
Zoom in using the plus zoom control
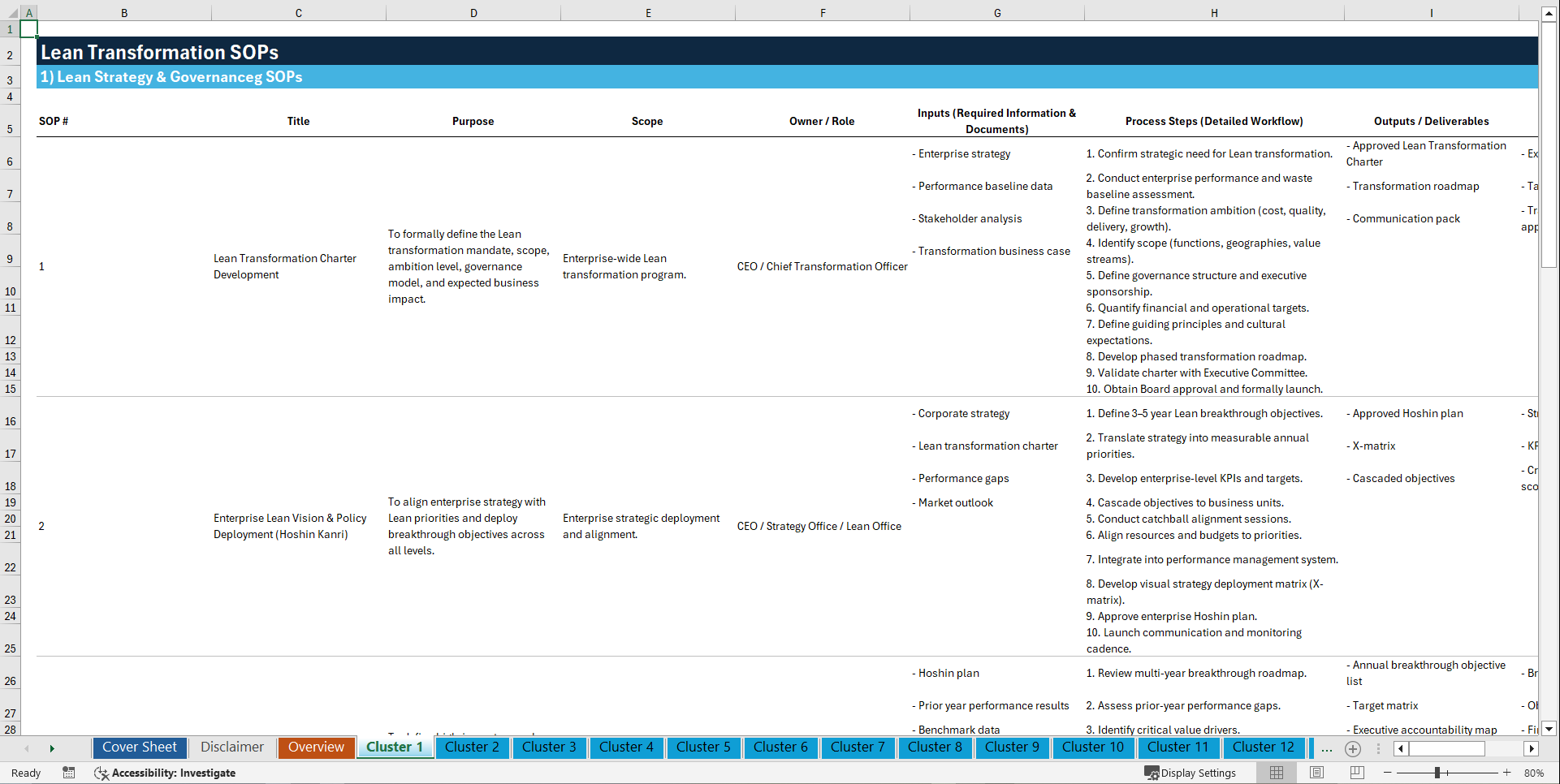tap(1507, 773)
